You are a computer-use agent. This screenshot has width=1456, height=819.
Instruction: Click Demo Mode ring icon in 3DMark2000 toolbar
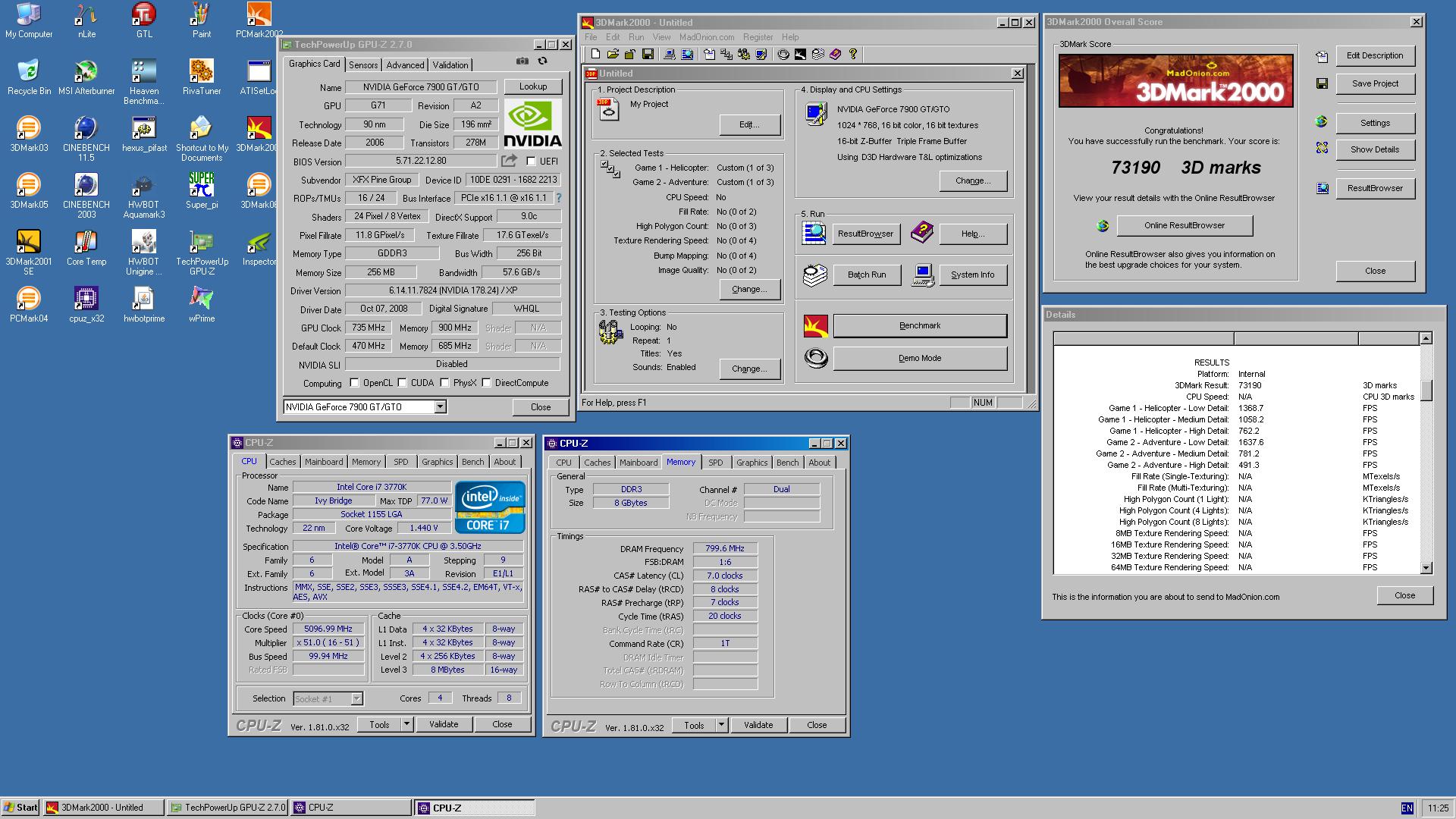click(783, 54)
